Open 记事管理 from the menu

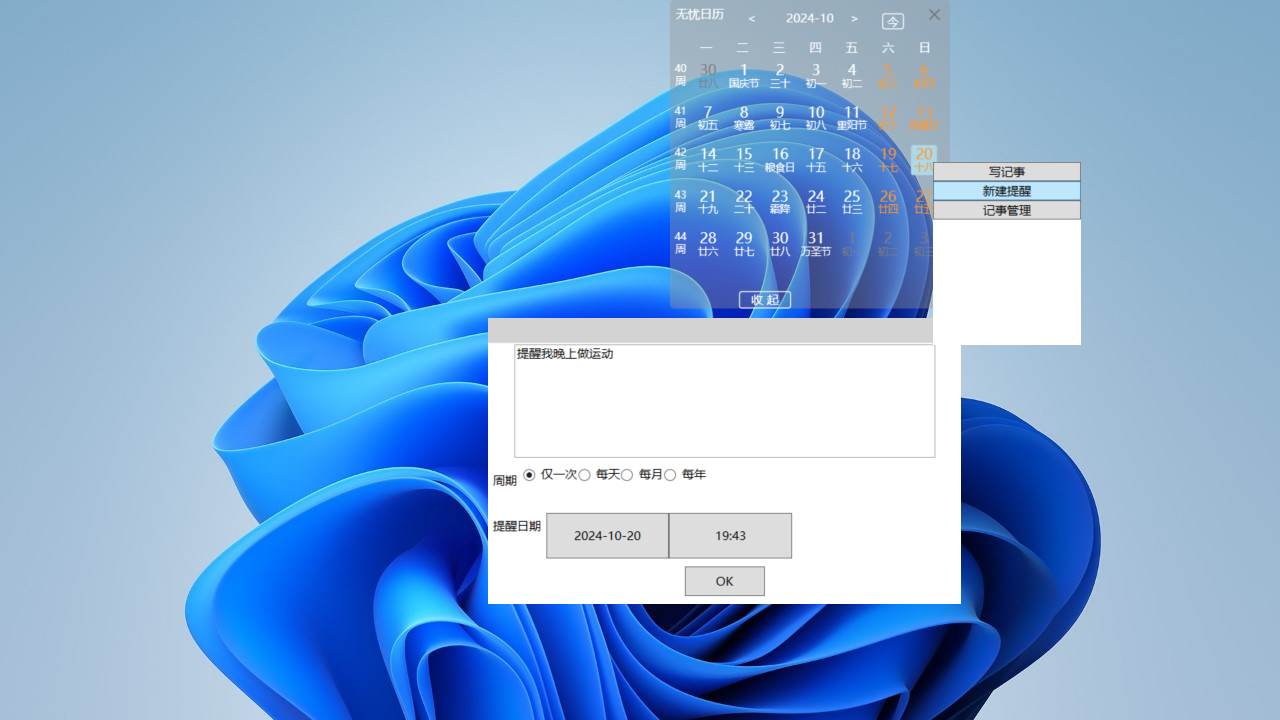click(x=1006, y=209)
